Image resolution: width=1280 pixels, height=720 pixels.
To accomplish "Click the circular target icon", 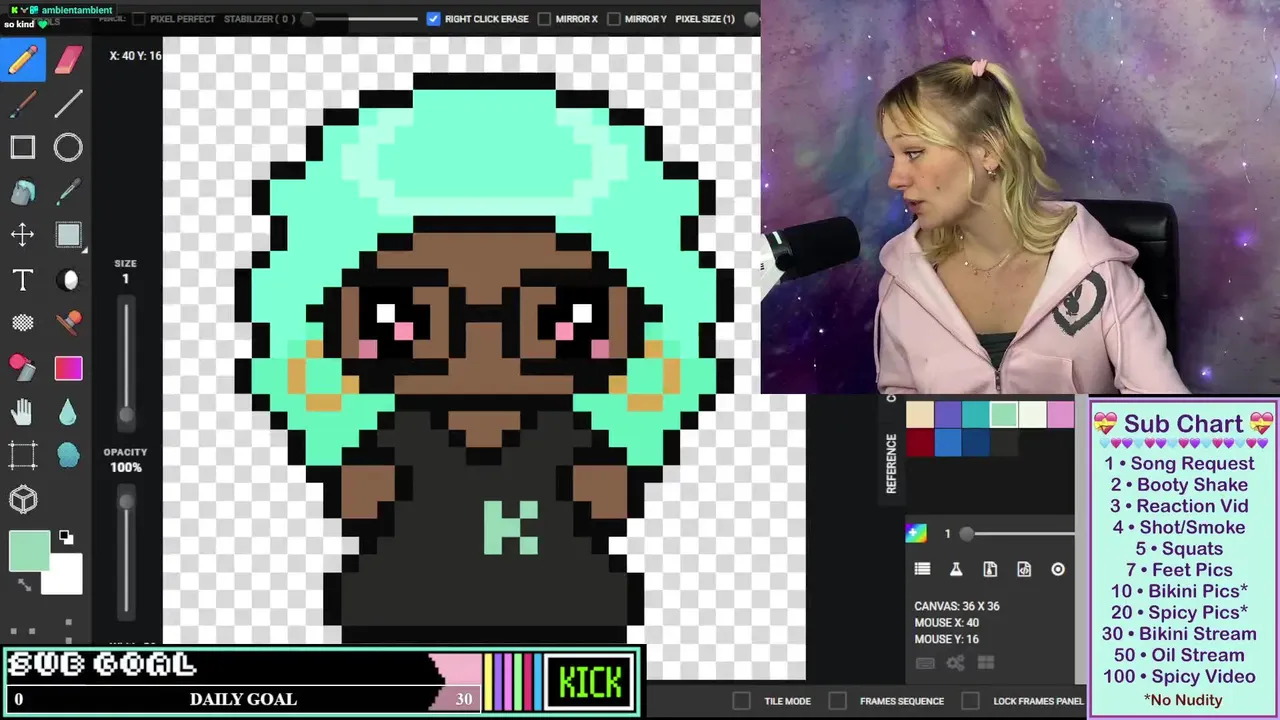I will [x=1058, y=569].
